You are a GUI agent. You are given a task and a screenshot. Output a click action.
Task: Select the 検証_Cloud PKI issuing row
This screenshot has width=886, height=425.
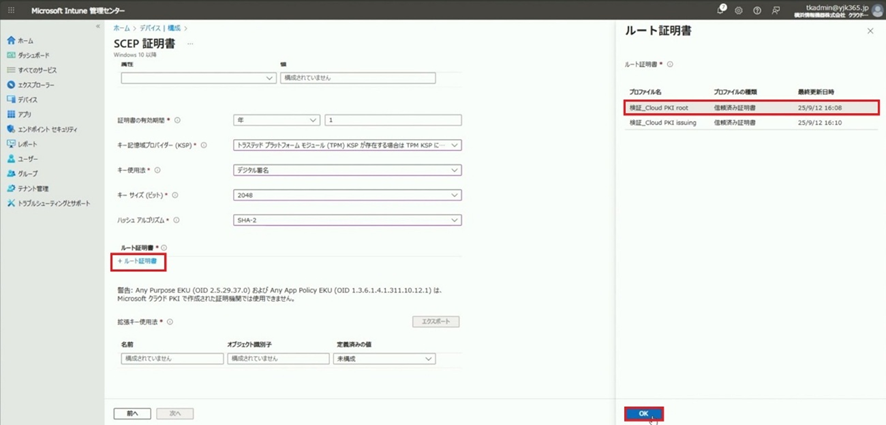tap(750, 122)
